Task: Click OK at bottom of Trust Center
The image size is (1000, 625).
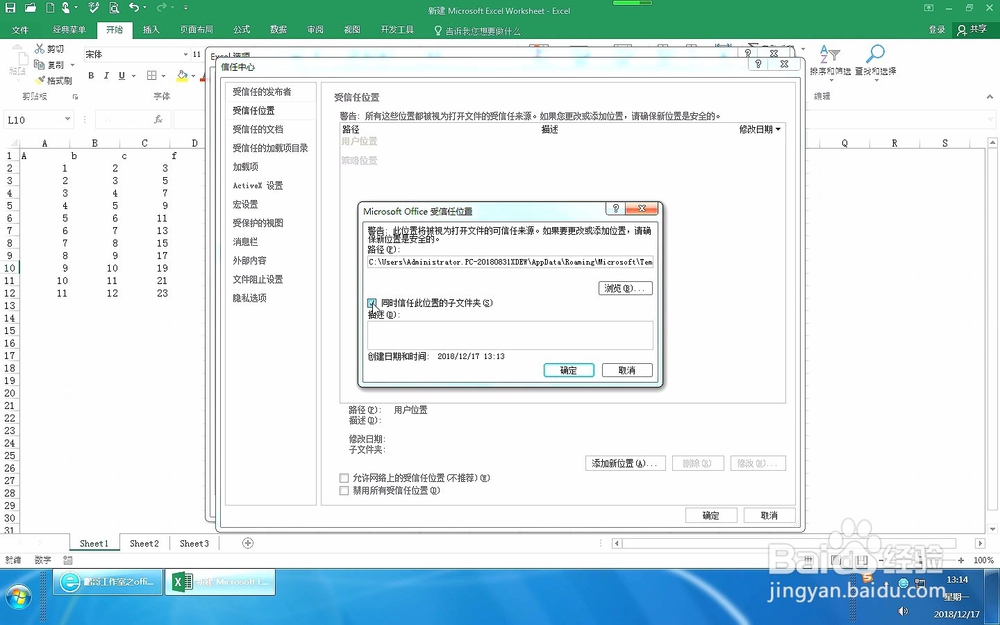Action: point(711,515)
